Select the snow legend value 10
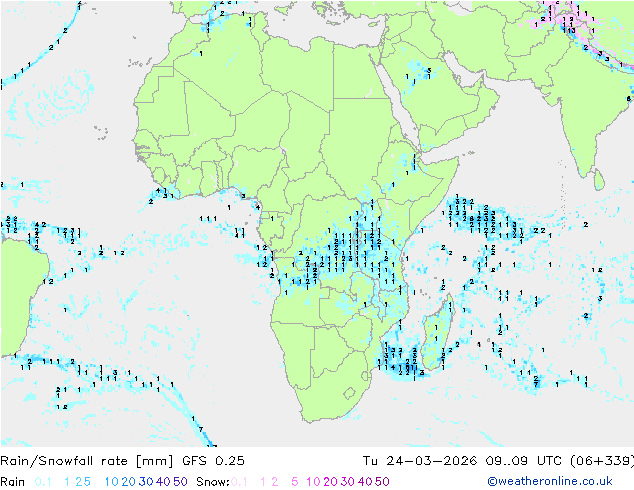634x490 pixels. click(313, 482)
